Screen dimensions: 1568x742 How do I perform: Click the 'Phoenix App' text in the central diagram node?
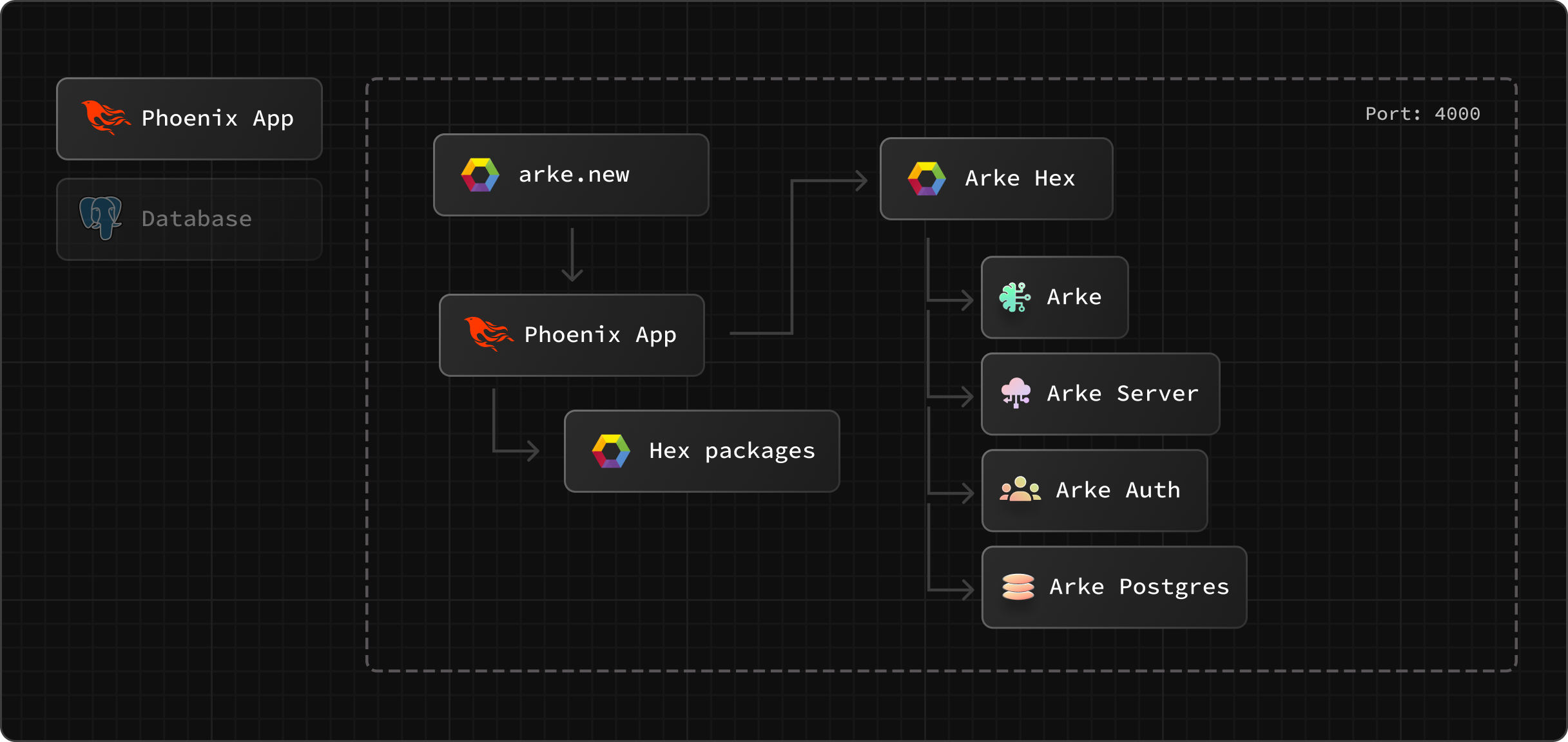tap(600, 335)
